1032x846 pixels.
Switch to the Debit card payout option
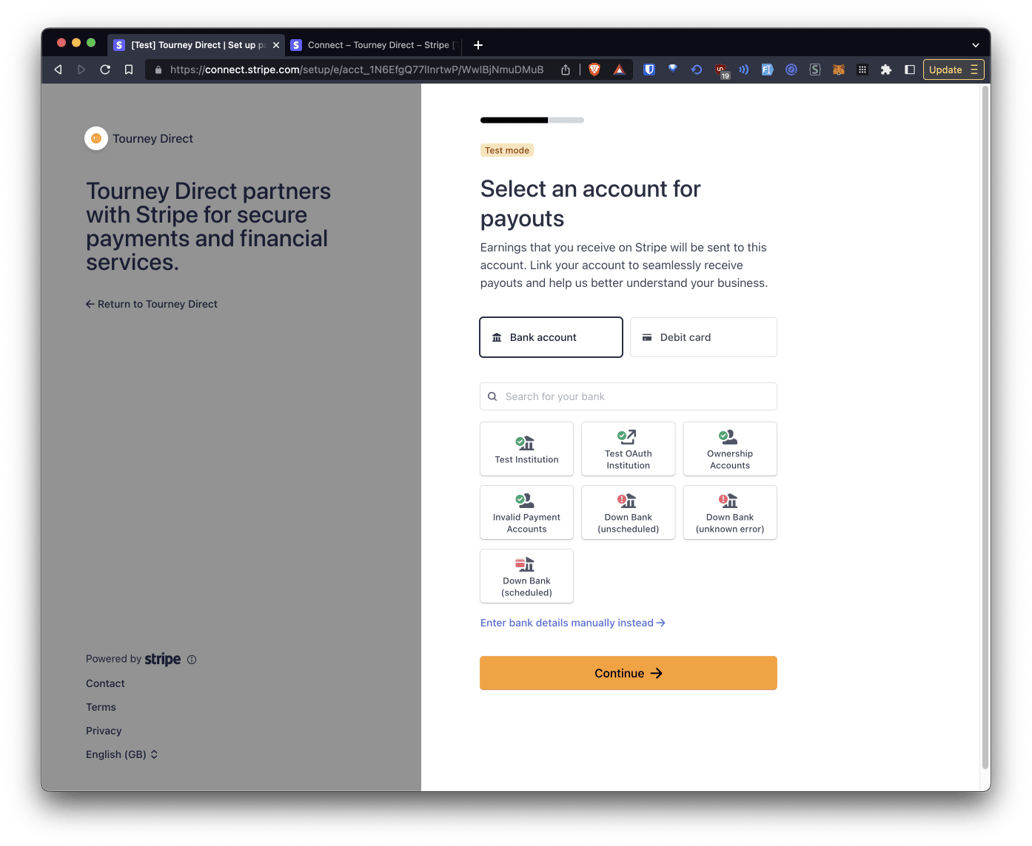point(702,337)
